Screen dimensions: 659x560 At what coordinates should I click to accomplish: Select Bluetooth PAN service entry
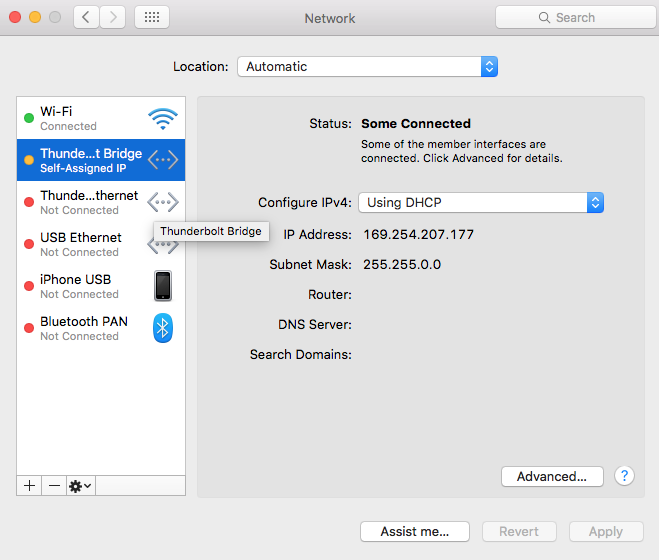click(84, 328)
